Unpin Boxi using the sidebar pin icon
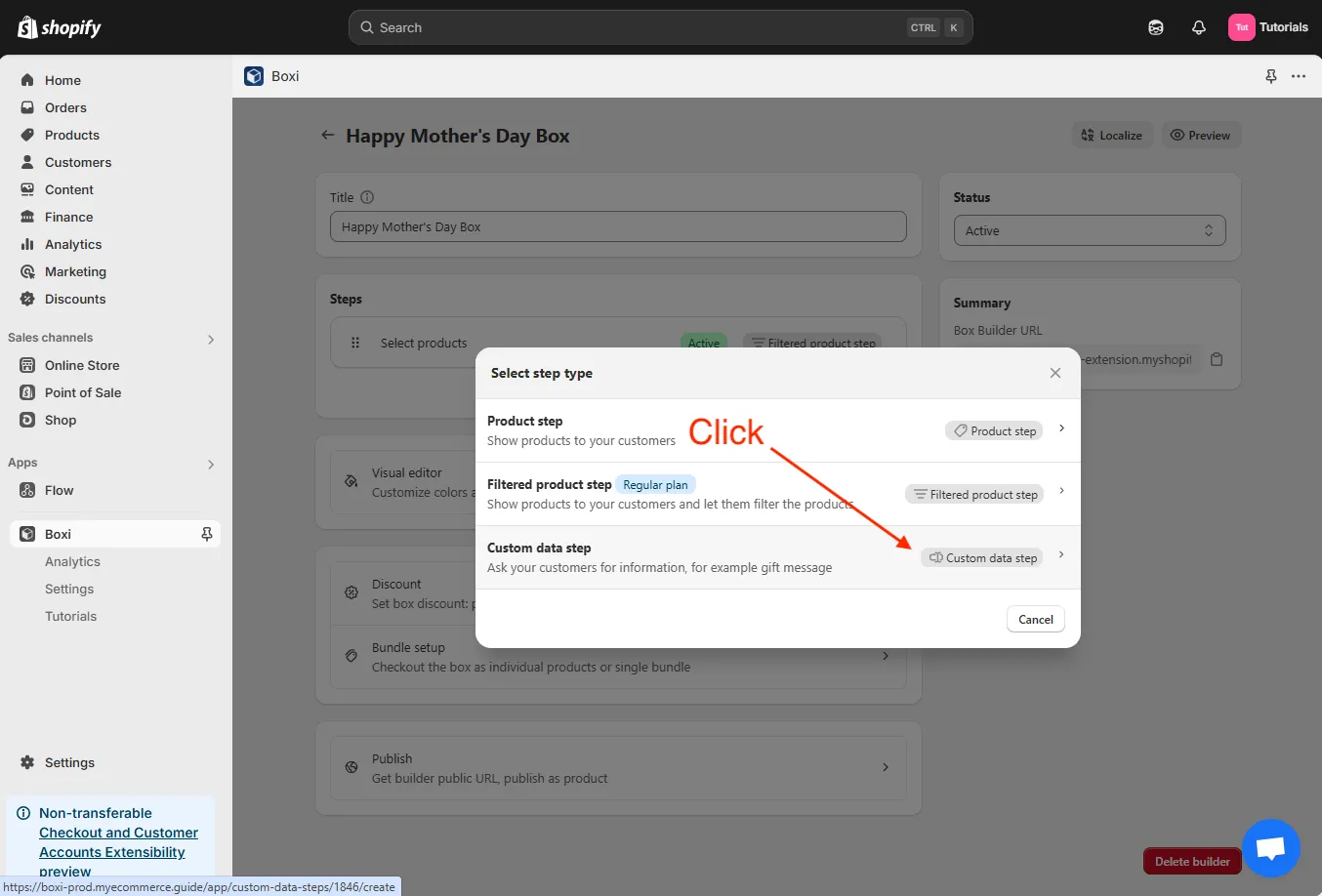1322x896 pixels. pos(206,534)
